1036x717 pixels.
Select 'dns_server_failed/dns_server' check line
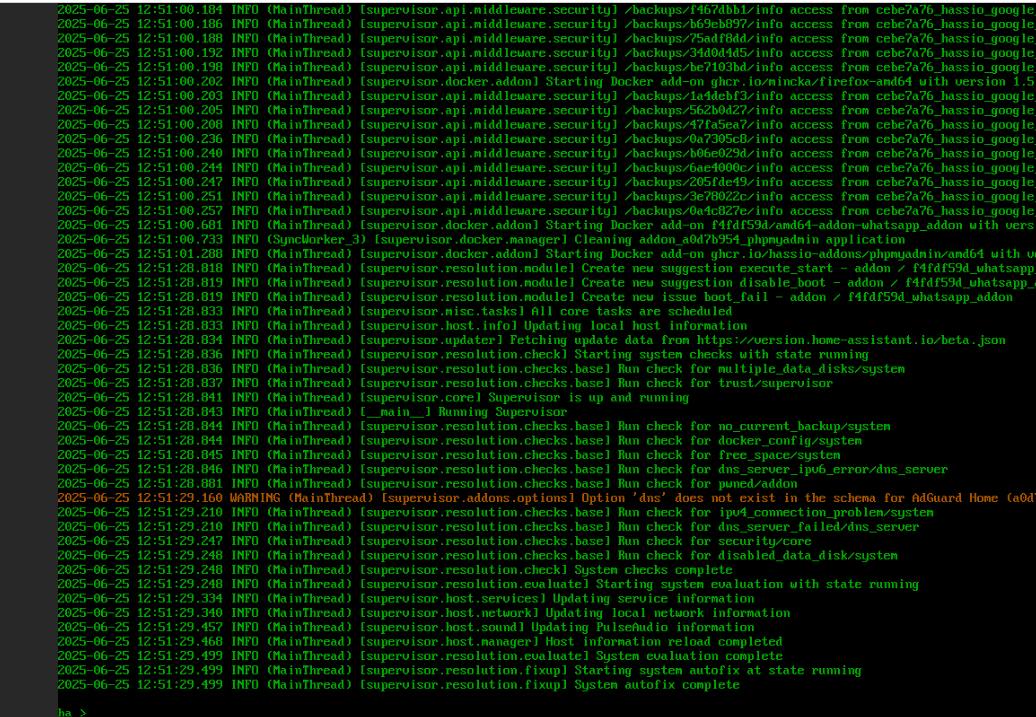point(488,527)
